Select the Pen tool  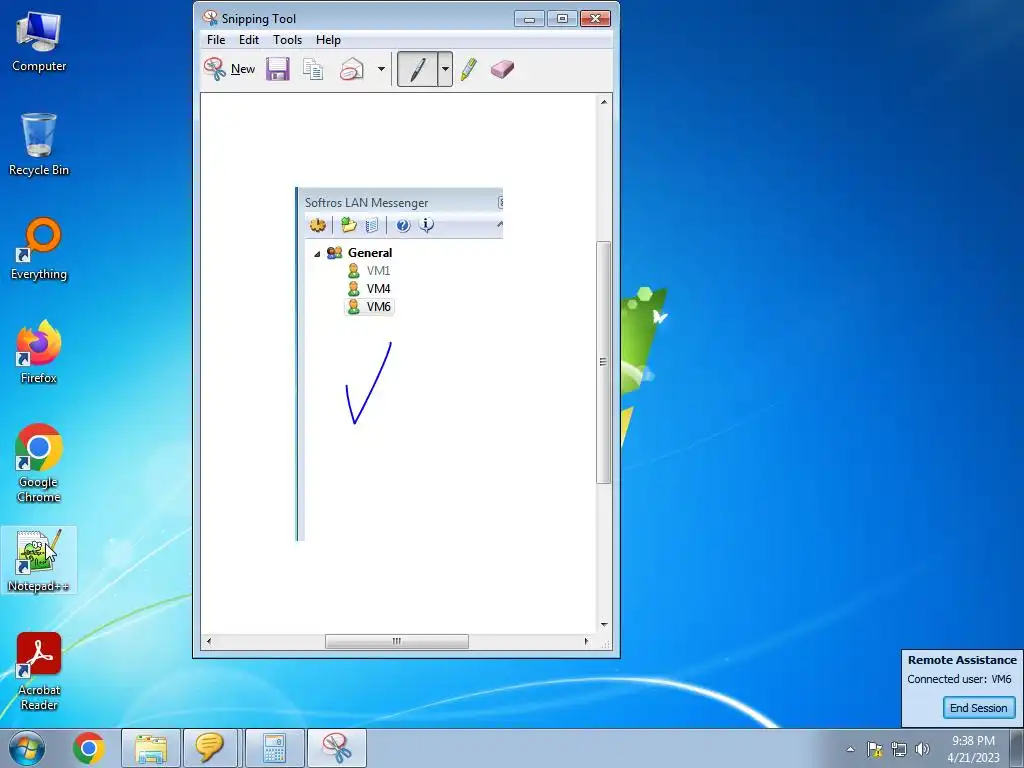(x=417, y=69)
